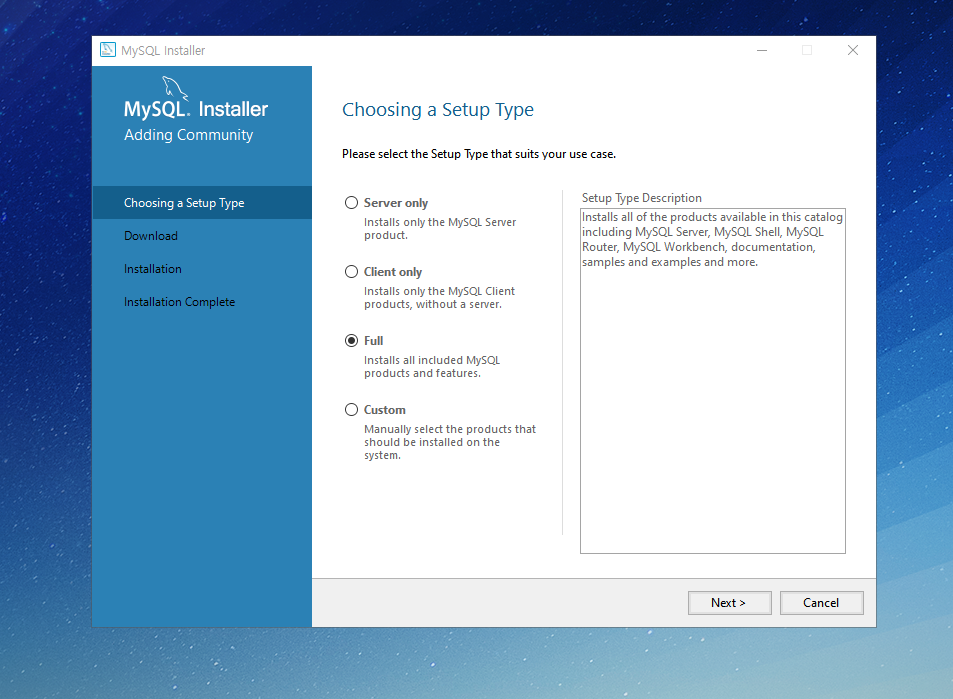Click 'MySQL Installer' title bar text

tap(163, 50)
